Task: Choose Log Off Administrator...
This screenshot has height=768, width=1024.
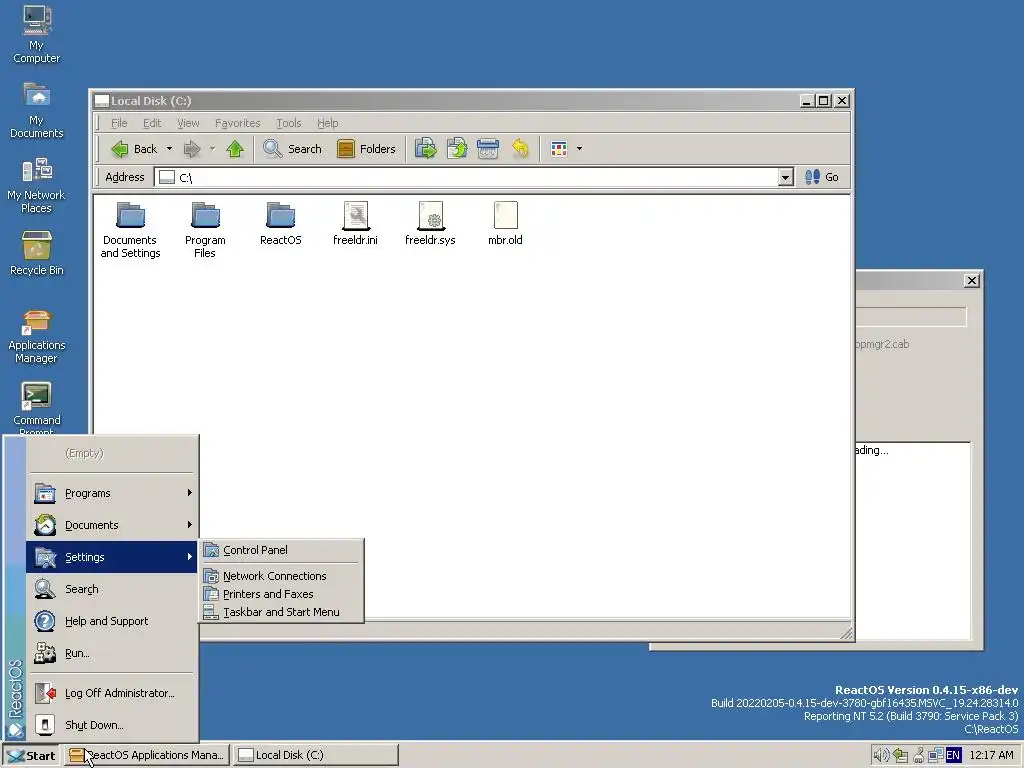Action: click(x=112, y=693)
